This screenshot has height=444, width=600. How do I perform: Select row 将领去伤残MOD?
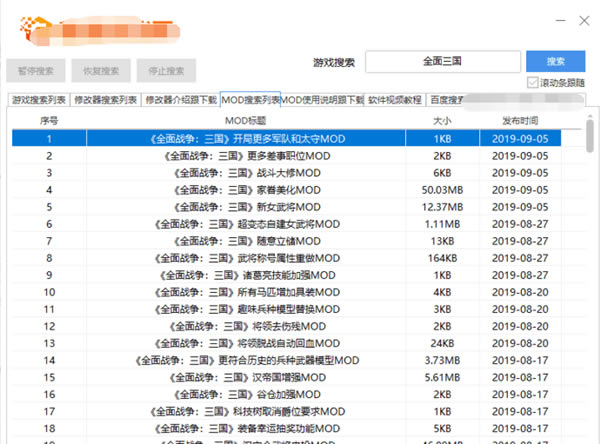tap(286, 326)
